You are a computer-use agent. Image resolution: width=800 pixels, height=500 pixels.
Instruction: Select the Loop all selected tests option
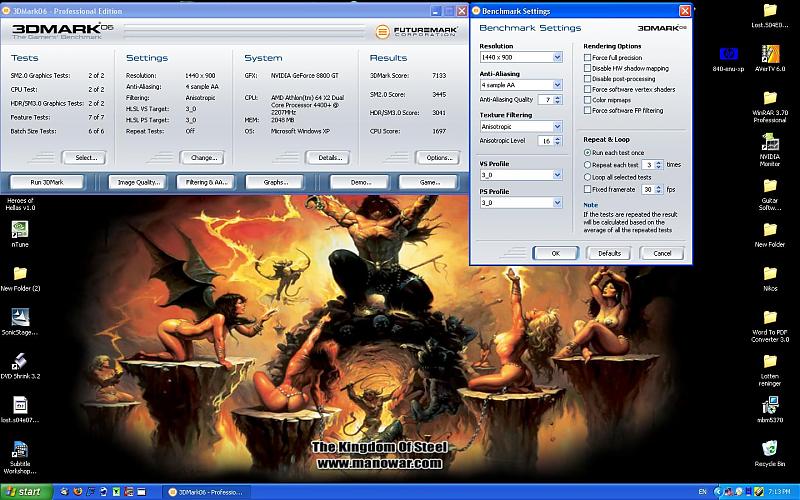click(588, 177)
